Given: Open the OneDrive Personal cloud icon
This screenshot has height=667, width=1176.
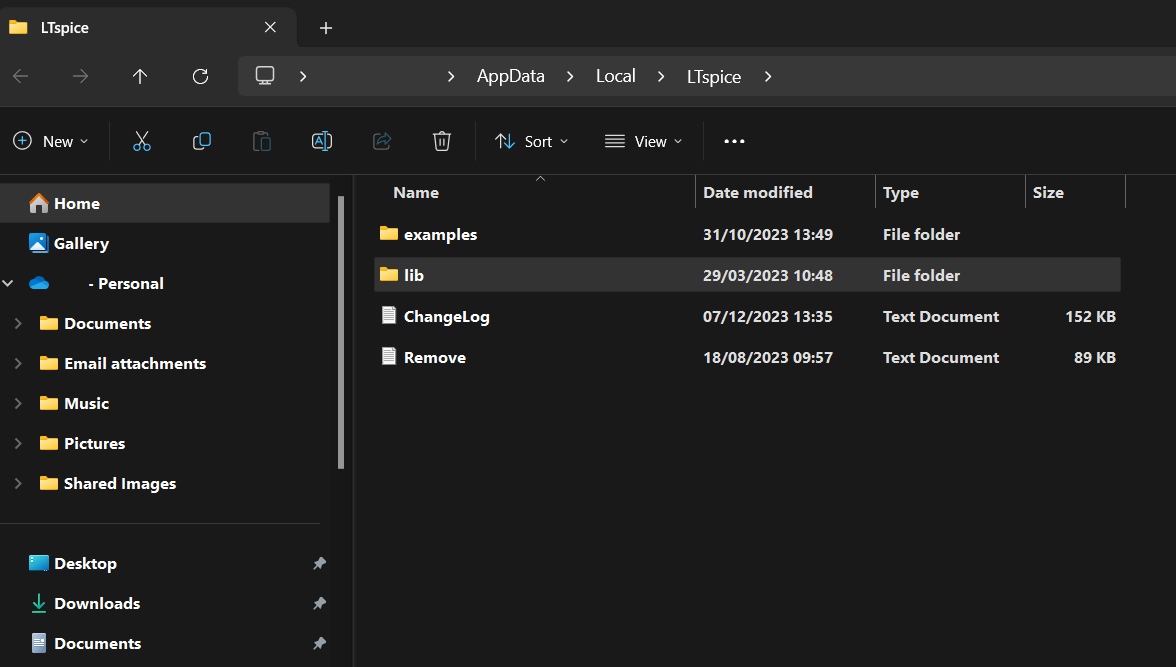Looking at the screenshot, I should (x=39, y=283).
